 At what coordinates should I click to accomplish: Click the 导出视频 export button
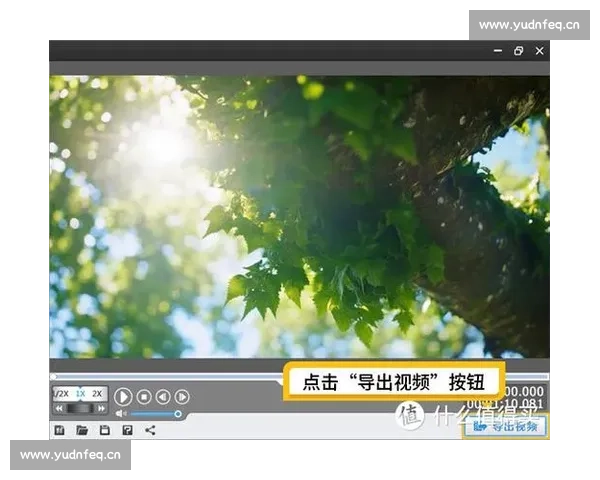point(506,426)
